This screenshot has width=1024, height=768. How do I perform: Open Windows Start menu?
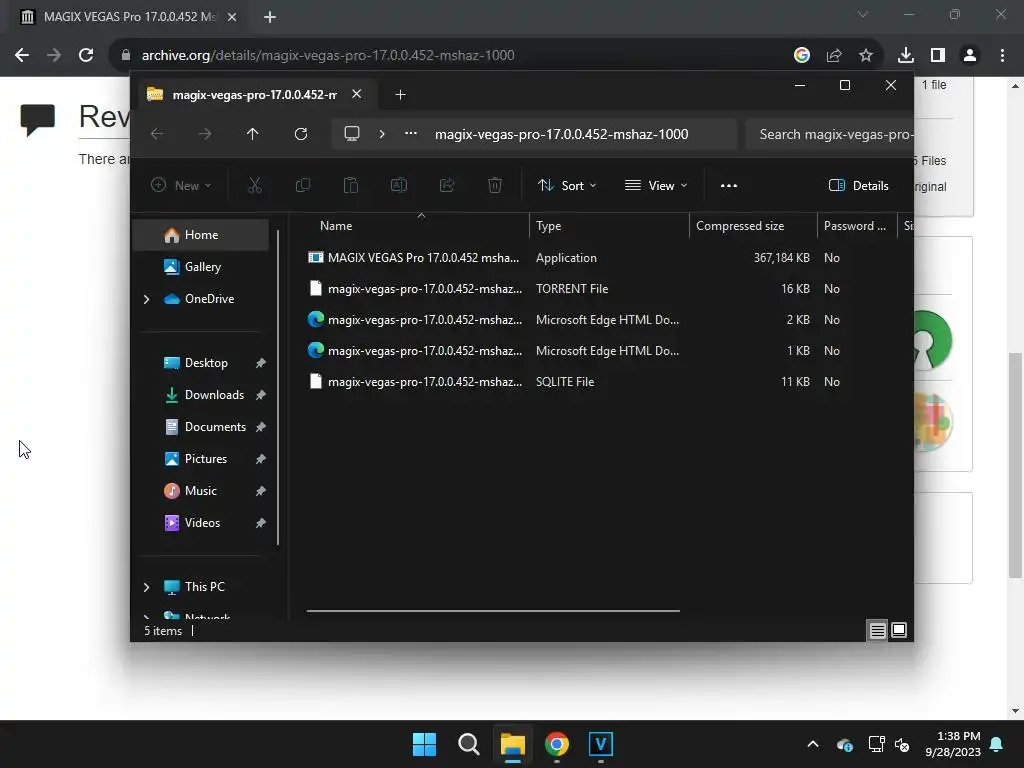(424, 744)
